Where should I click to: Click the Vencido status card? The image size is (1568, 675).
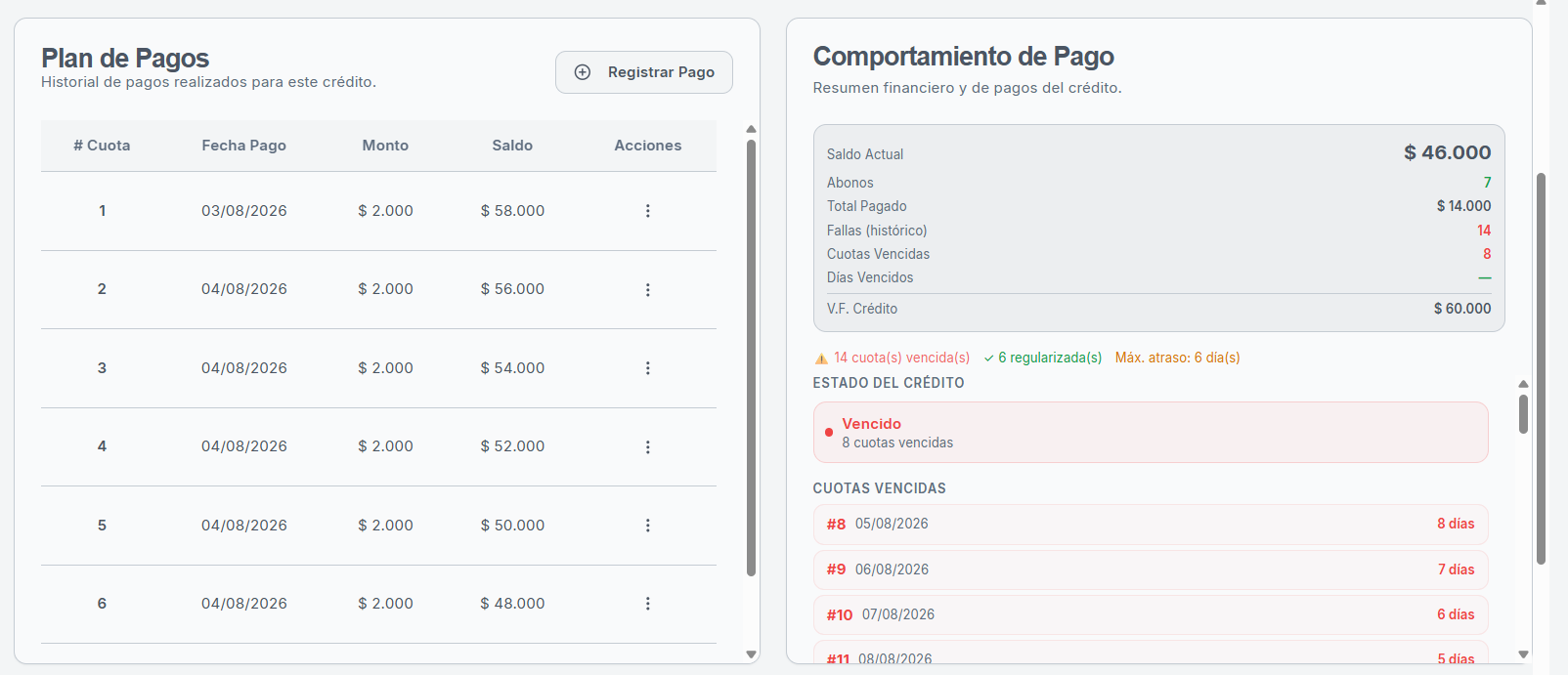point(1151,433)
